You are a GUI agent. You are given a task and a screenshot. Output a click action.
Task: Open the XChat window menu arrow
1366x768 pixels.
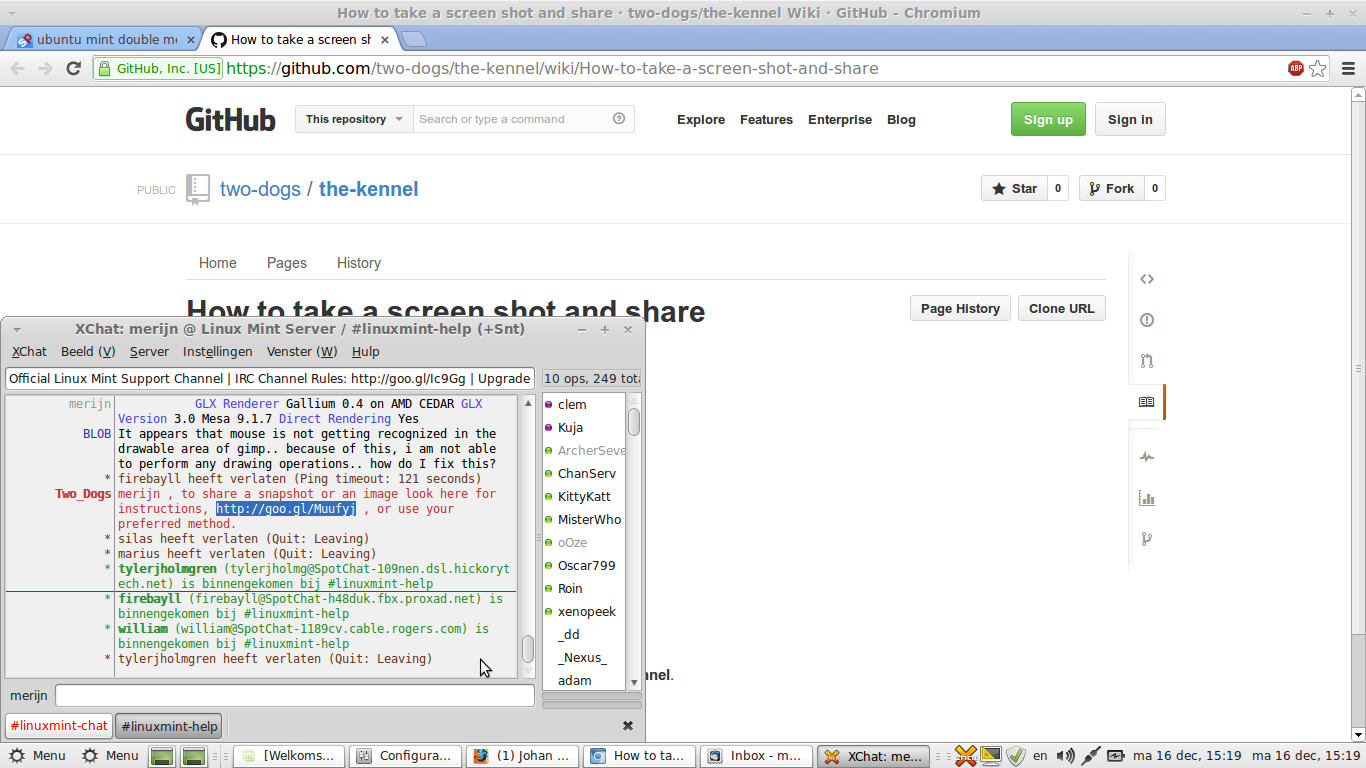tap(17, 329)
